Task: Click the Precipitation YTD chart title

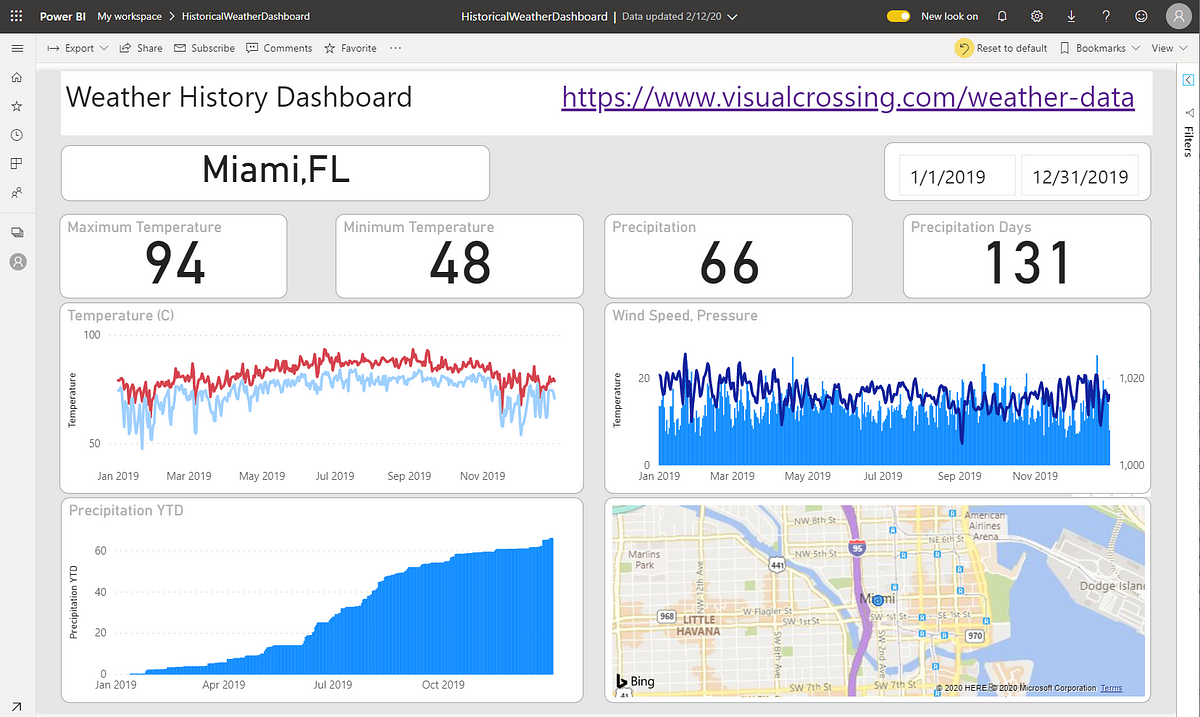Action: [126, 510]
